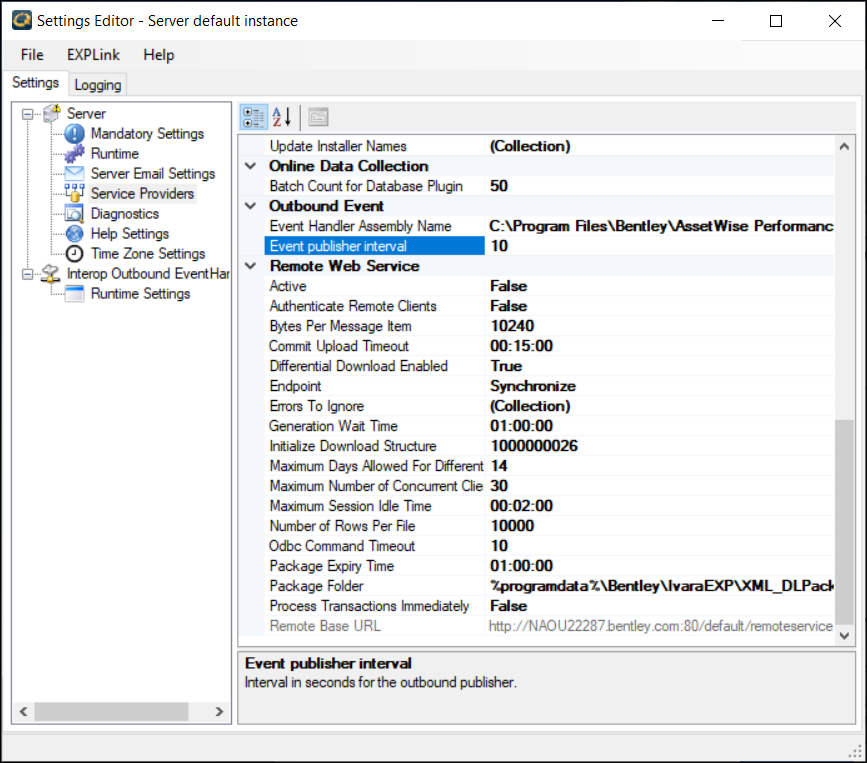The height and width of the screenshot is (763, 867).
Task: Open the Runtime settings node
Action: coord(114,154)
